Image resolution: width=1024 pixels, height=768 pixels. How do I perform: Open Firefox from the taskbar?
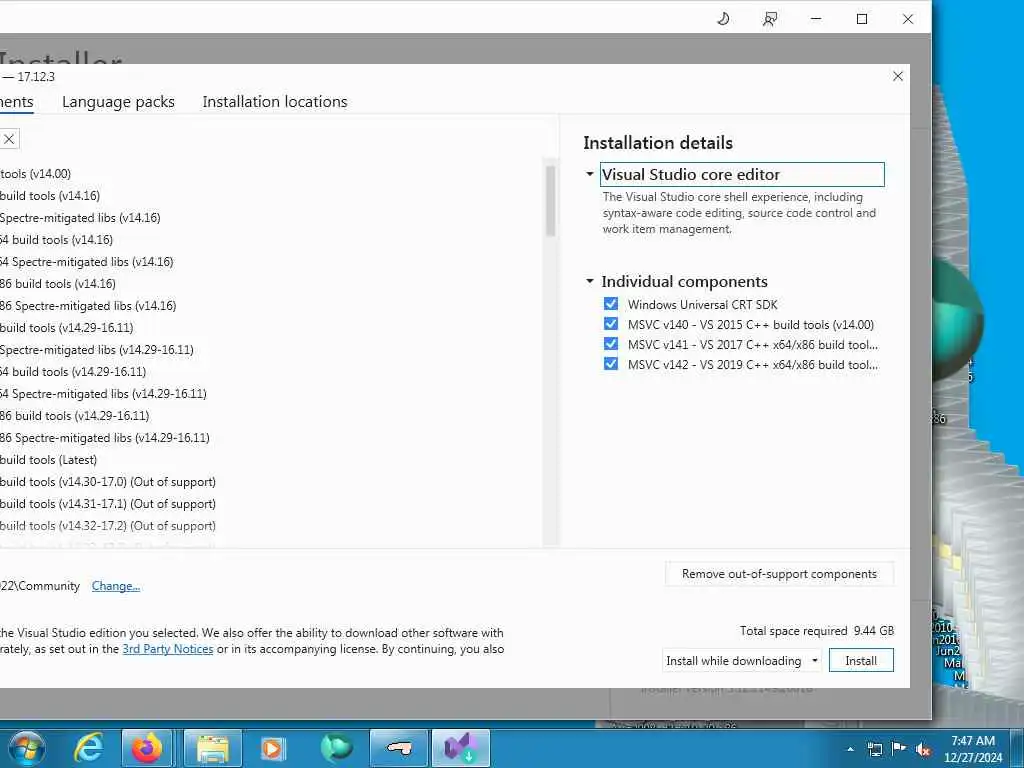point(148,748)
